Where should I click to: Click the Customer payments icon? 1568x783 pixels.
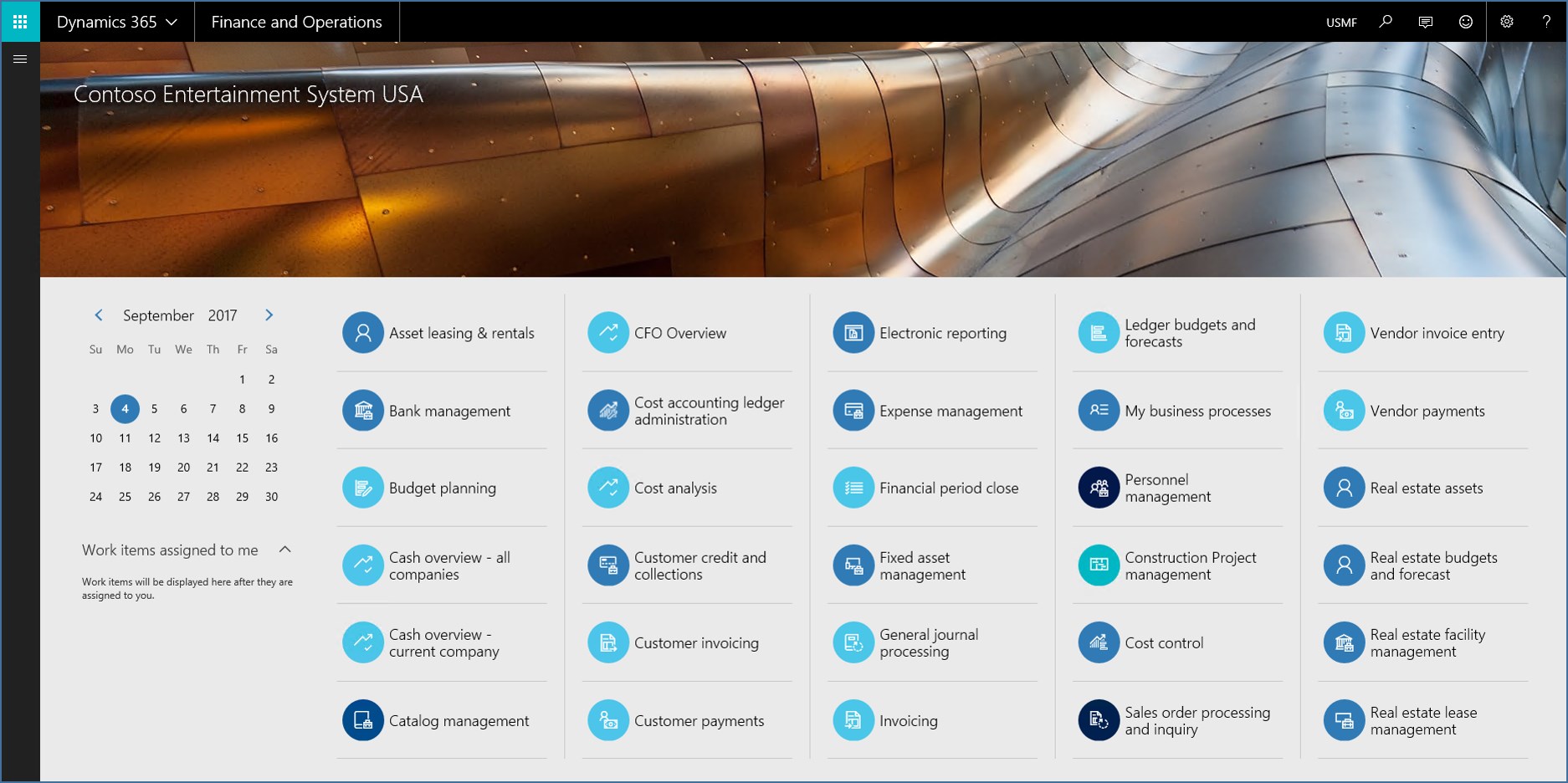(x=608, y=720)
